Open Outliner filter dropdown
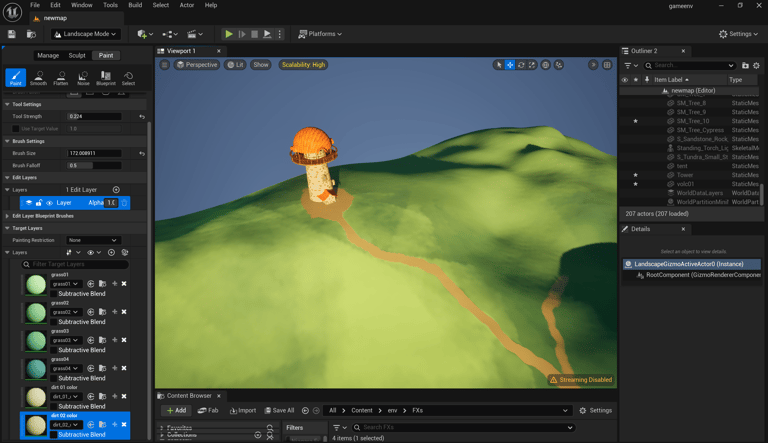Screen dimensions: 768x443 coord(630,65)
